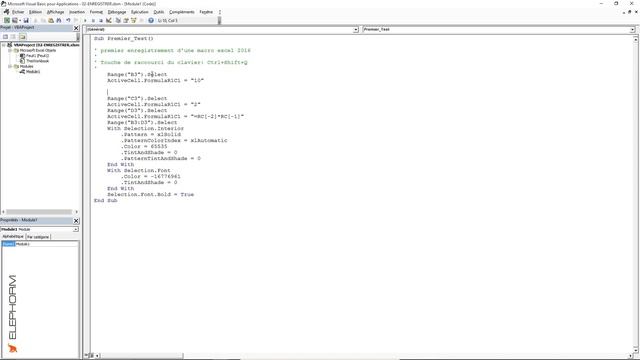Screen dimensions: 640x360
Task: Toggle Folders icon in Project panel
Action: (22, 37)
